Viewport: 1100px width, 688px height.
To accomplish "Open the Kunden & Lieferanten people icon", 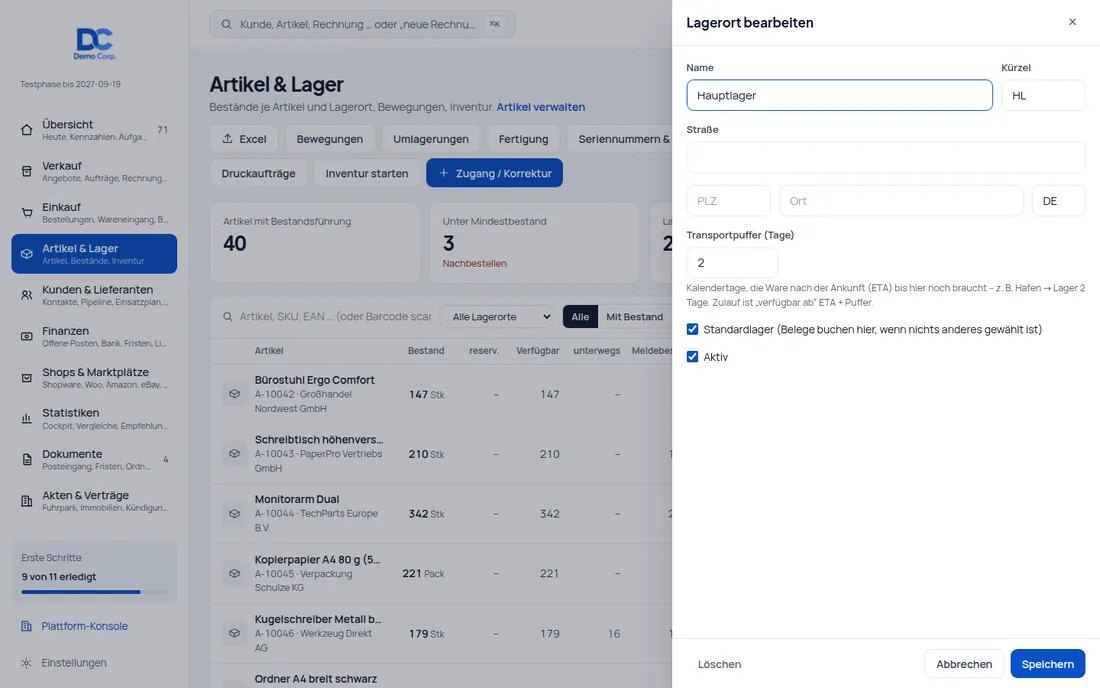I will (x=27, y=295).
